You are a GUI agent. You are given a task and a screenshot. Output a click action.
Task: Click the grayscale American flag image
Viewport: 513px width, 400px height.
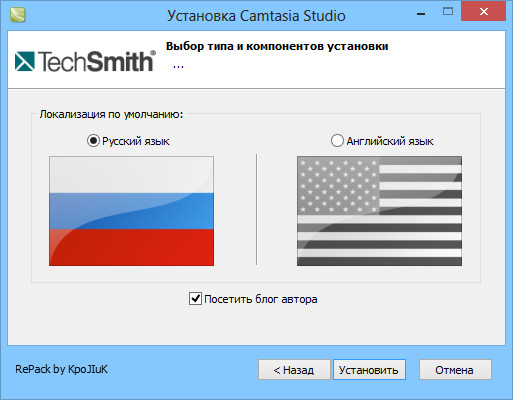tap(379, 211)
